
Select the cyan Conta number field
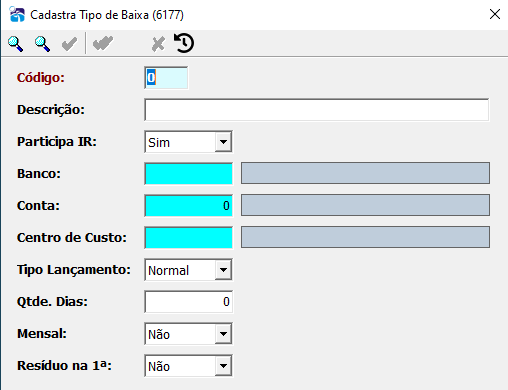point(188,206)
